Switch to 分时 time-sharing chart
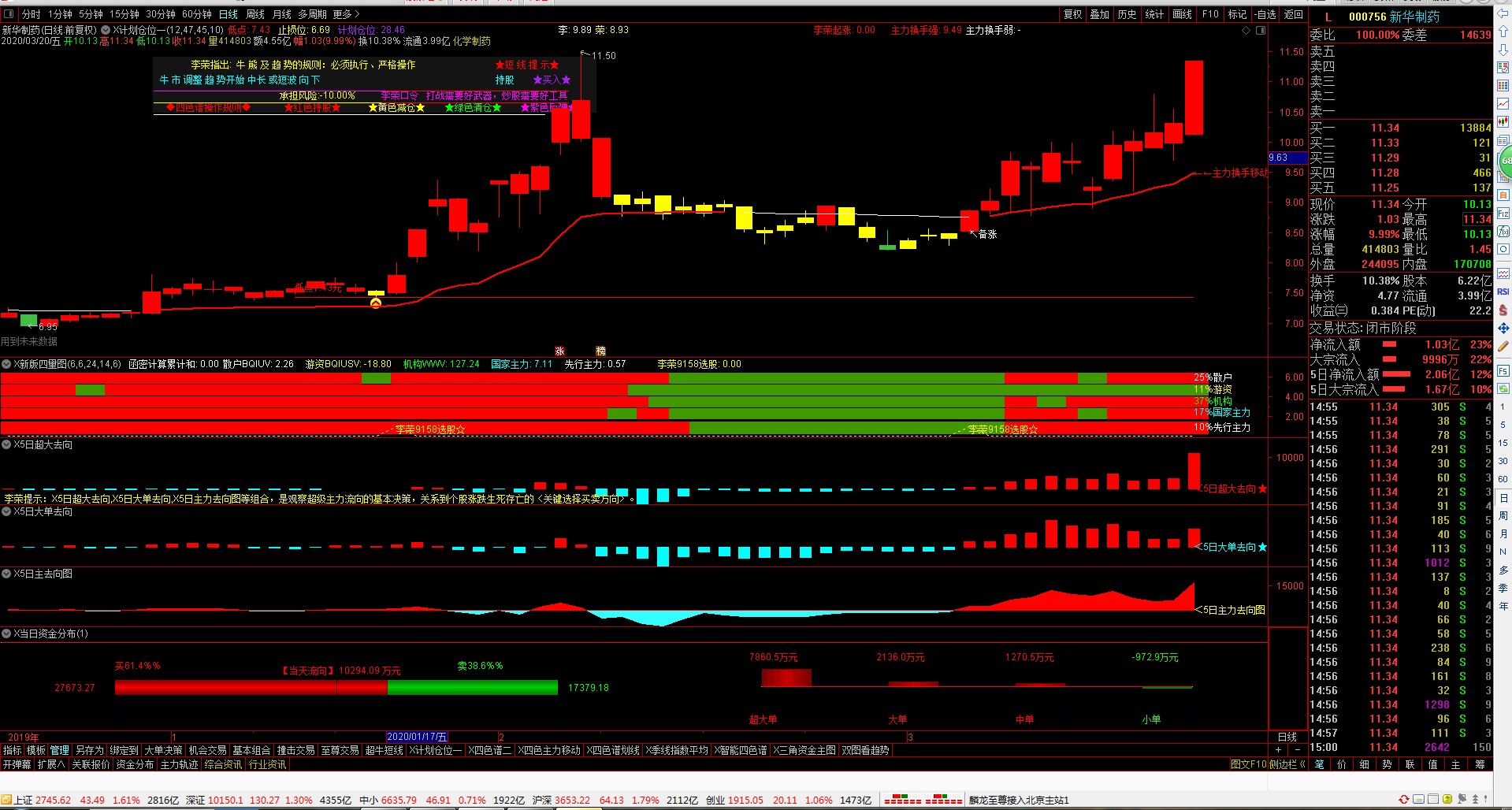This screenshot has width=1512, height=810. coord(32,14)
